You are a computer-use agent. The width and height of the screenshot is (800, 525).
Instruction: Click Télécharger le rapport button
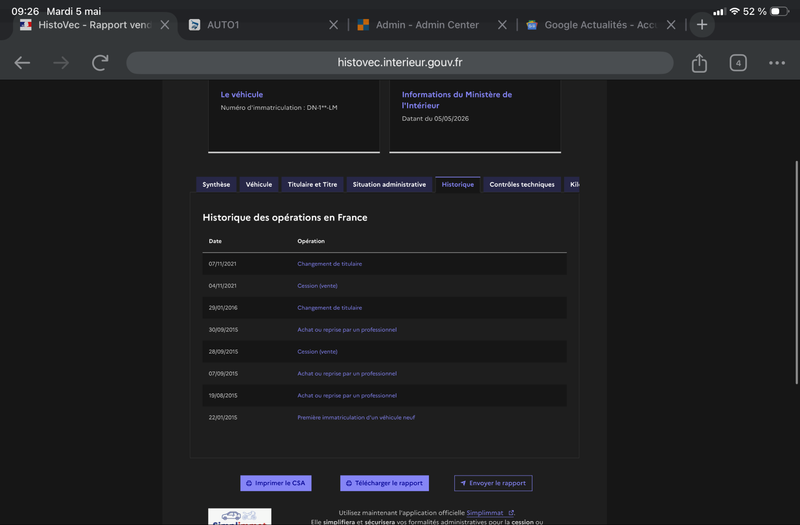[384, 483]
